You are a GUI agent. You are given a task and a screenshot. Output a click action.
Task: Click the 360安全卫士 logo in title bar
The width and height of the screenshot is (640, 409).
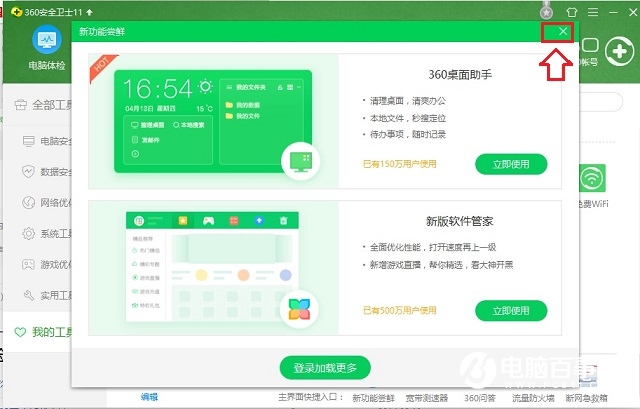coord(16,12)
